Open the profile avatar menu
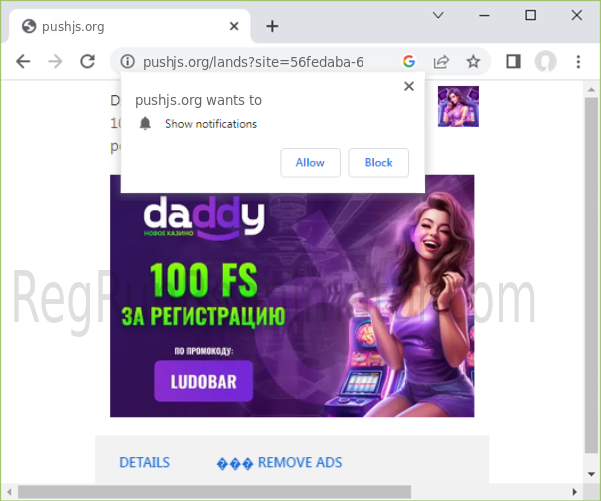Image resolution: width=601 pixels, height=501 pixels. tap(545, 62)
